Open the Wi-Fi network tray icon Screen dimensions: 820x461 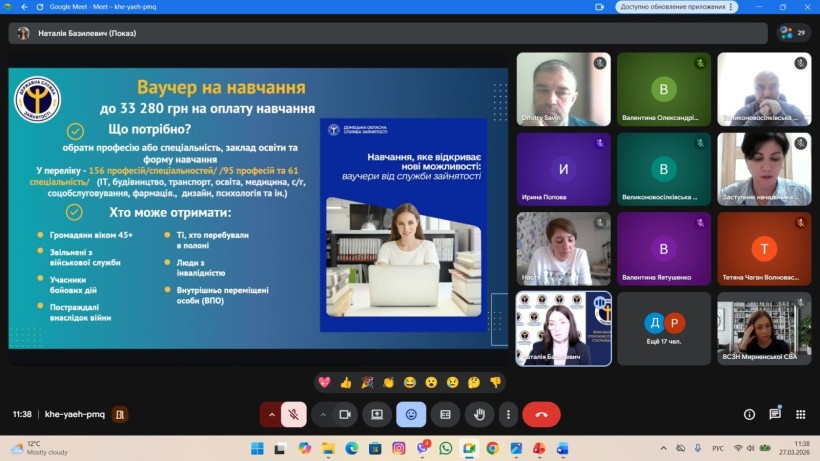pyautogui.click(x=738, y=448)
